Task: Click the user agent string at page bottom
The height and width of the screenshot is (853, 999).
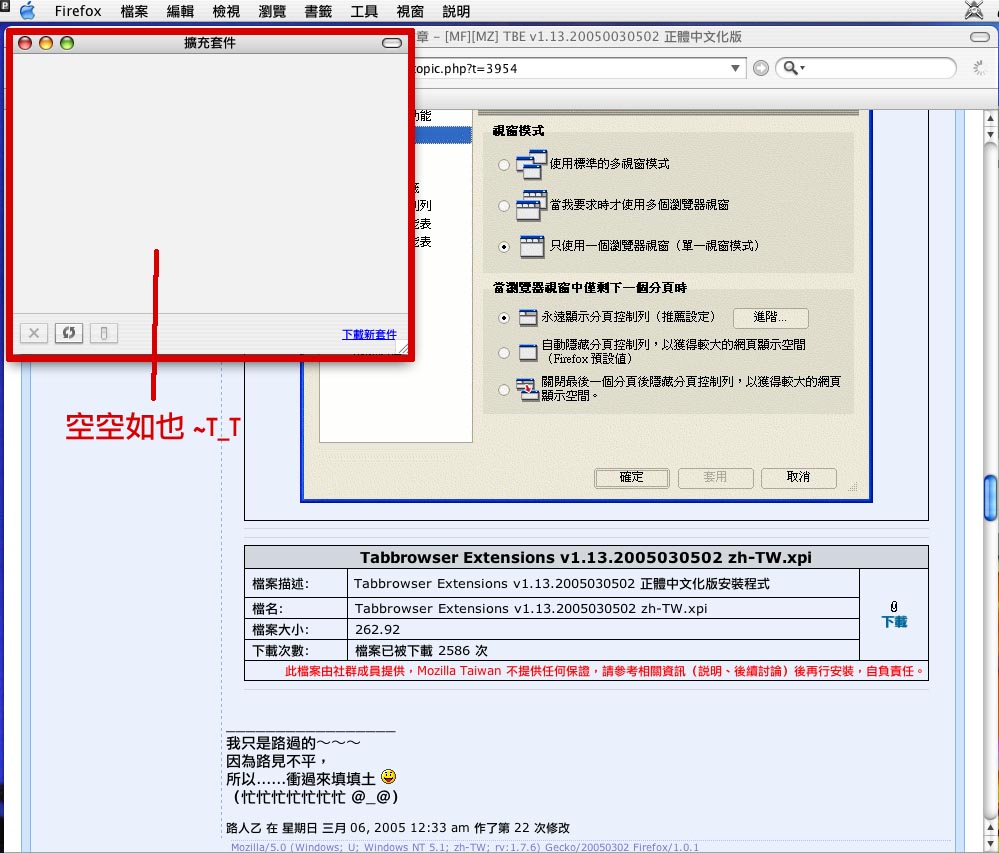Action: pyautogui.click(x=464, y=847)
